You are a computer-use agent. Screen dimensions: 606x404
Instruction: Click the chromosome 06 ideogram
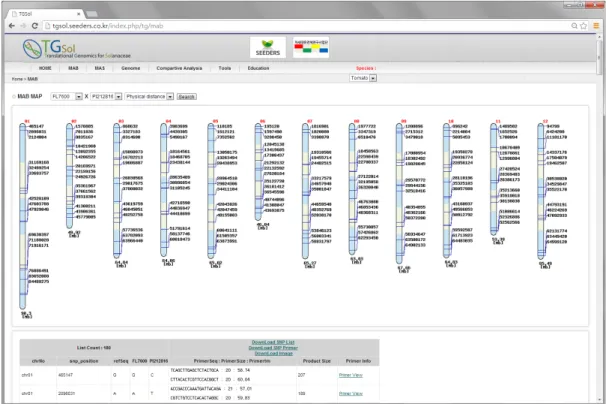coord(258,172)
